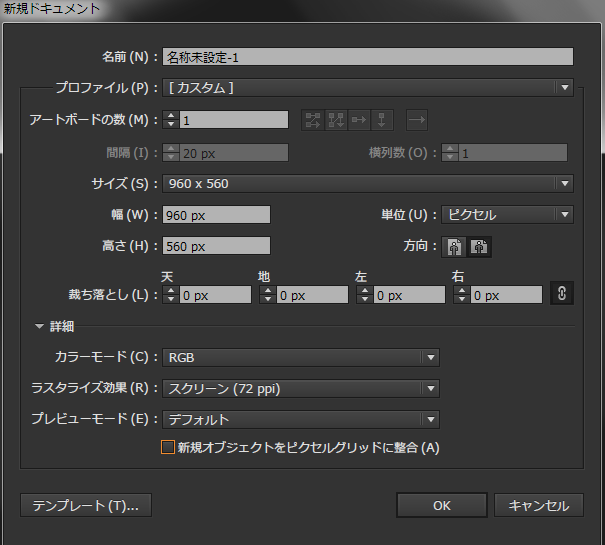Click the テンプレート(T)... button
Screen dimensions: 605x545
[x=86, y=505]
